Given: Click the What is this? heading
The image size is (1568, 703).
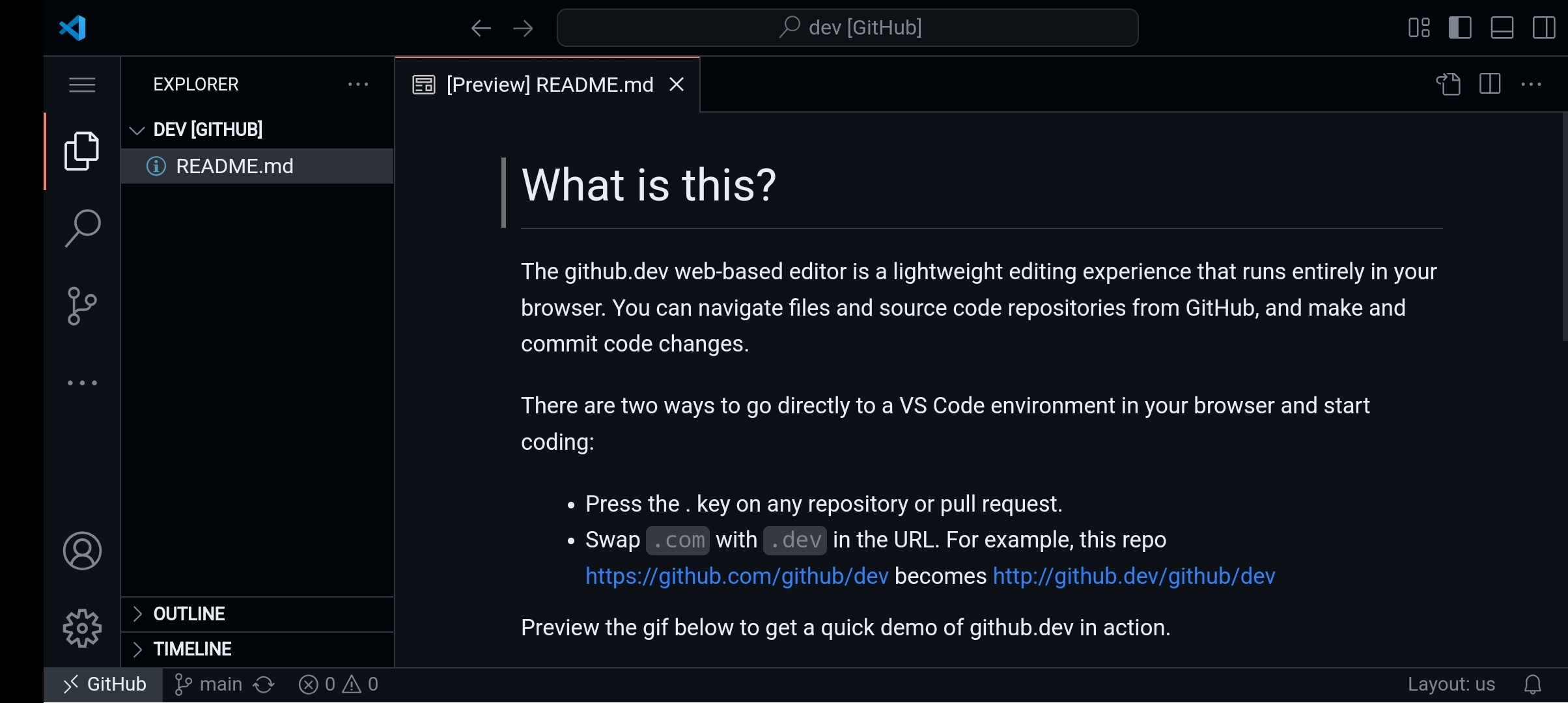Looking at the screenshot, I should [649, 185].
